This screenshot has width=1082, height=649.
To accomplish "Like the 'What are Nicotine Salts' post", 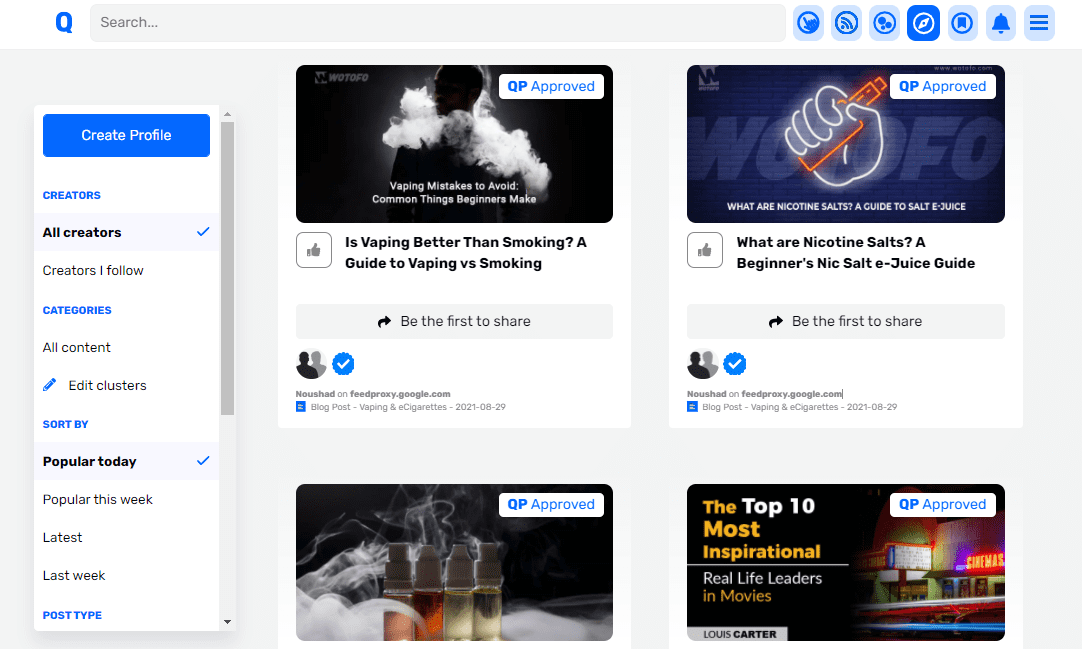I will click(705, 250).
